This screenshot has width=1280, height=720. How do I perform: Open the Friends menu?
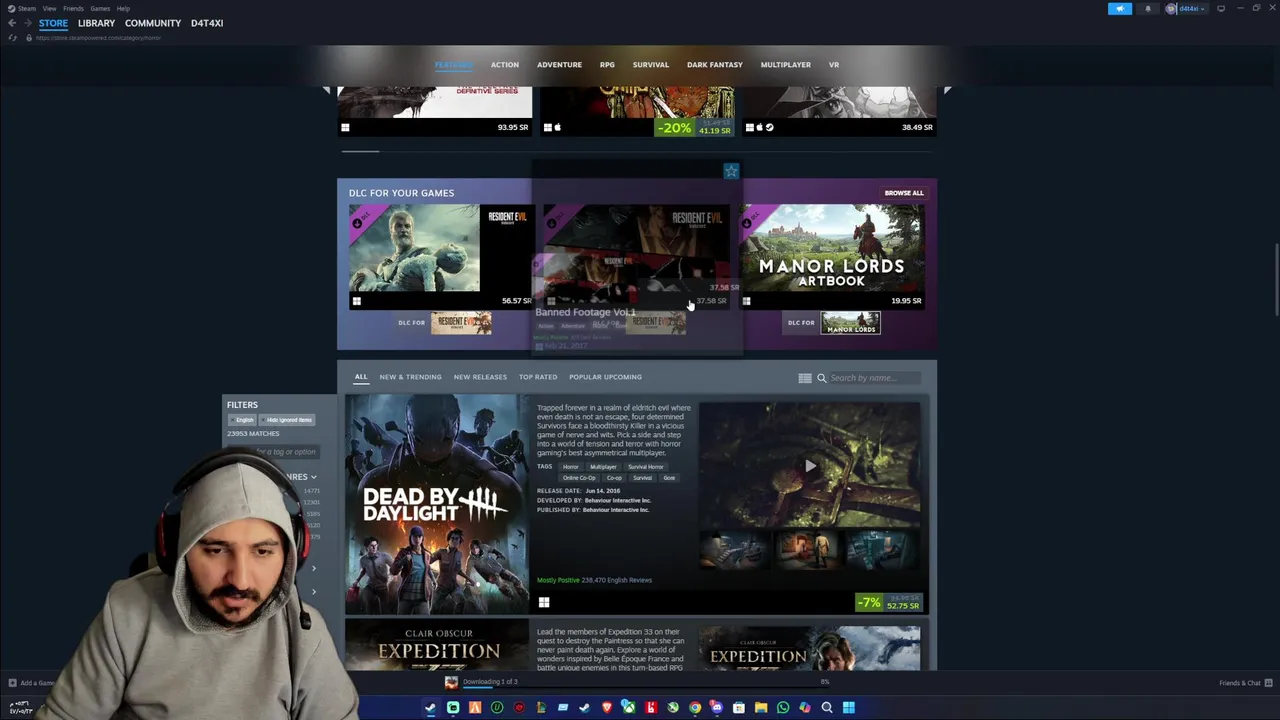click(x=73, y=8)
